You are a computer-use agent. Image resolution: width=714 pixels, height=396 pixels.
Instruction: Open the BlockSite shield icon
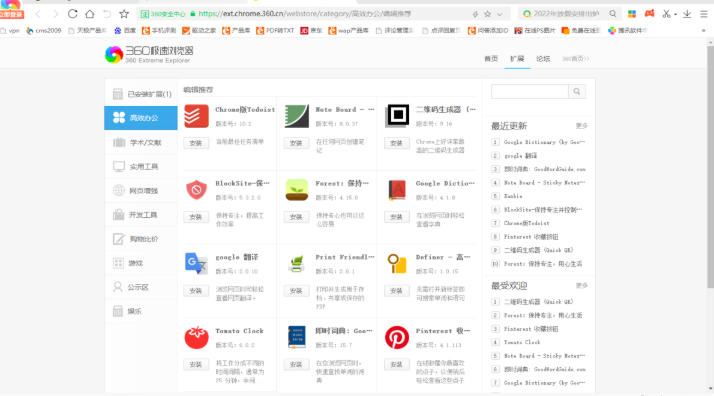(196, 190)
